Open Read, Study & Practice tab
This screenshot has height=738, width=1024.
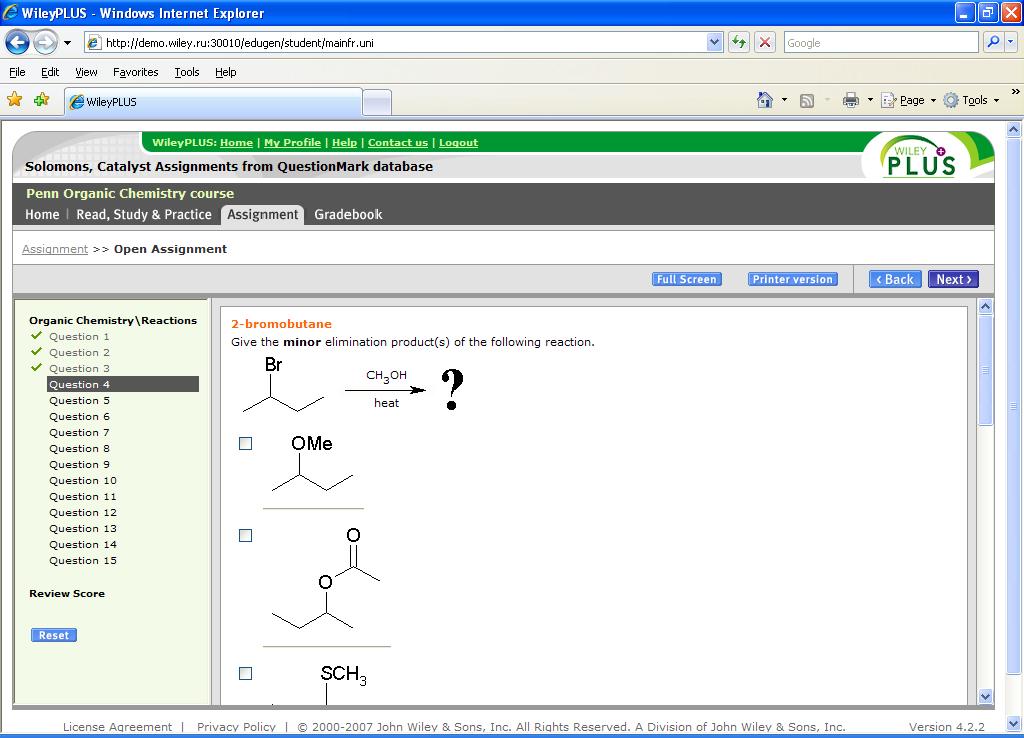tap(144, 214)
